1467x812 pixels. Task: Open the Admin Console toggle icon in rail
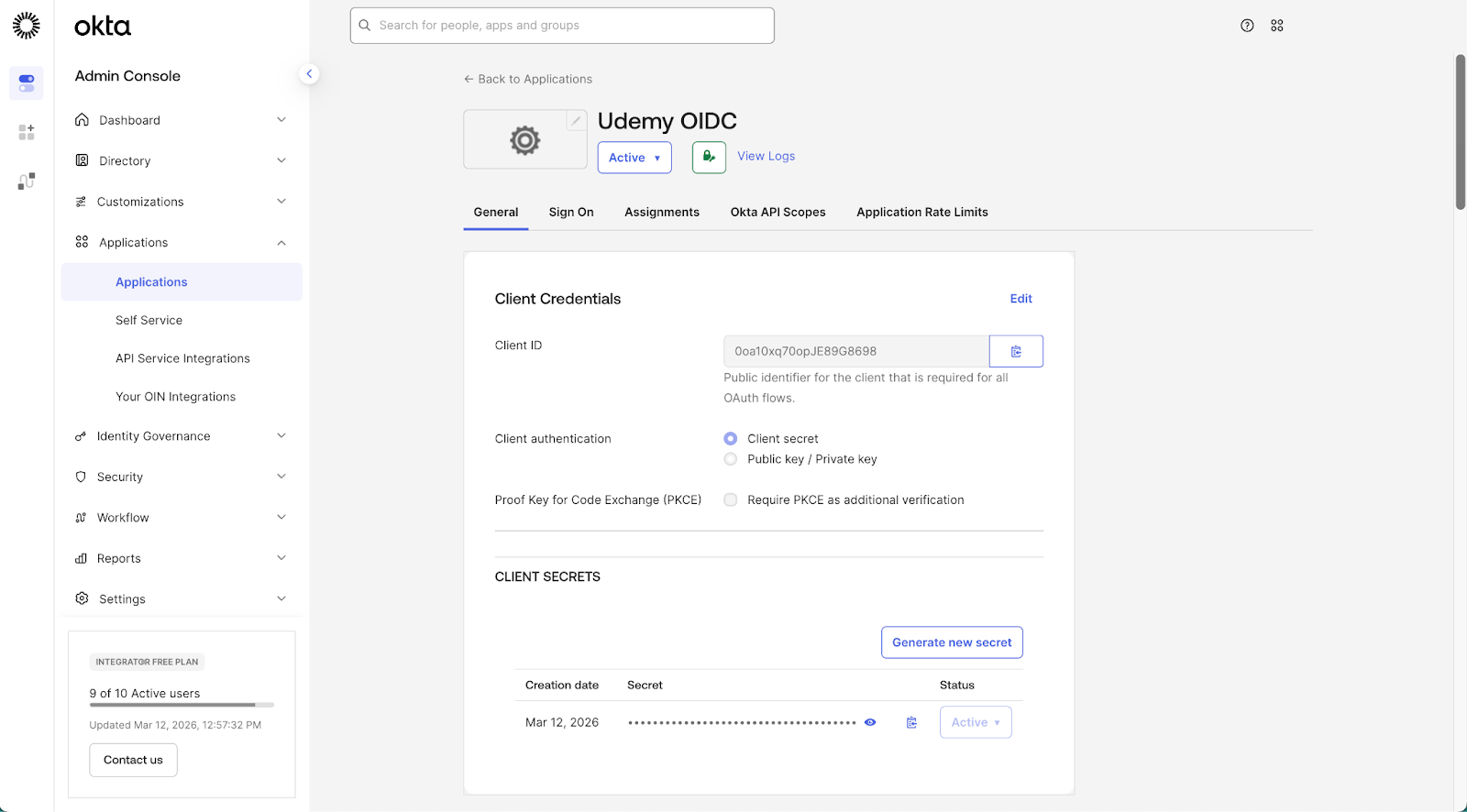pyautogui.click(x=27, y=83)
